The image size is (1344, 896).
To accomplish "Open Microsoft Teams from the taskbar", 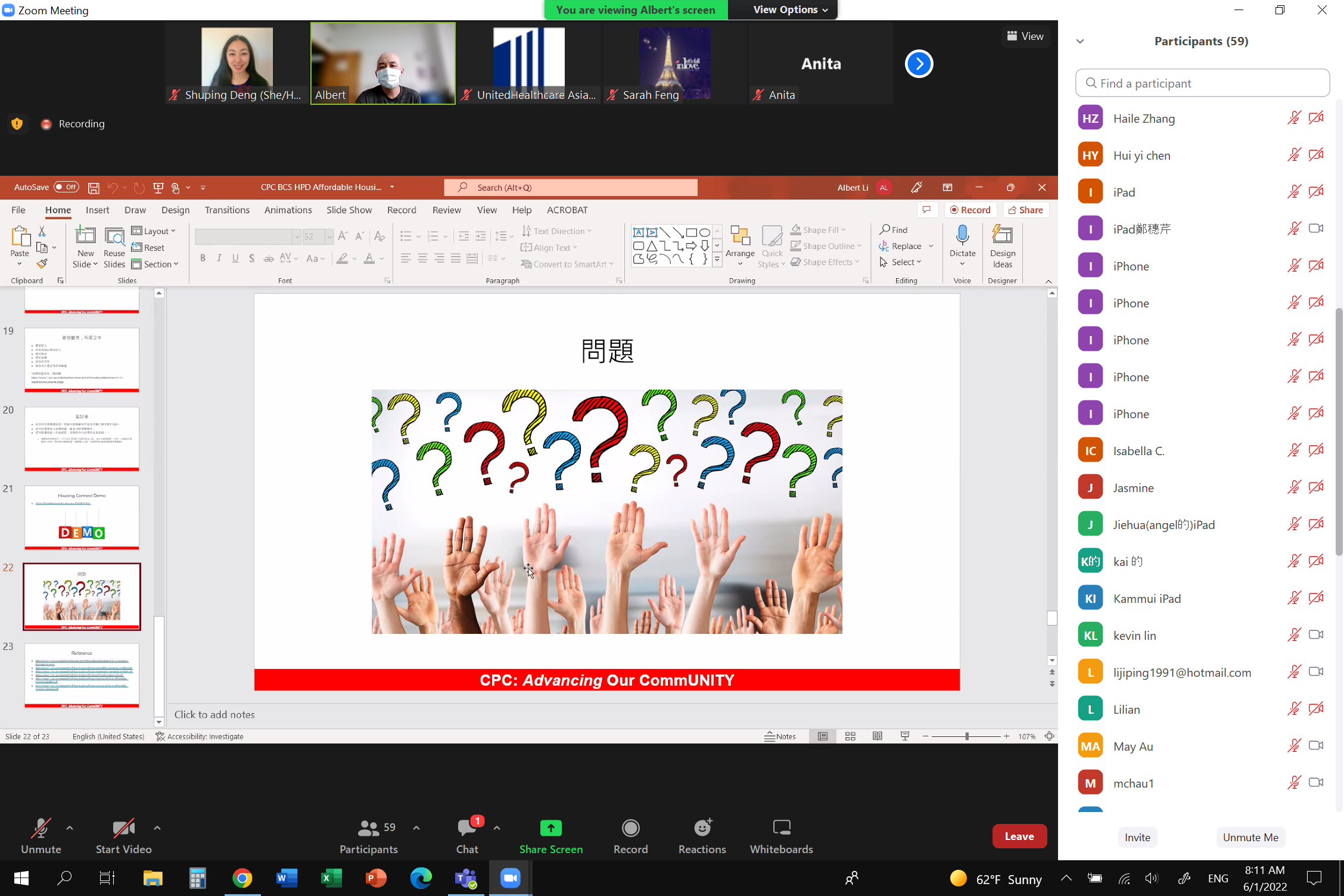I will click(x=465, y=878).
